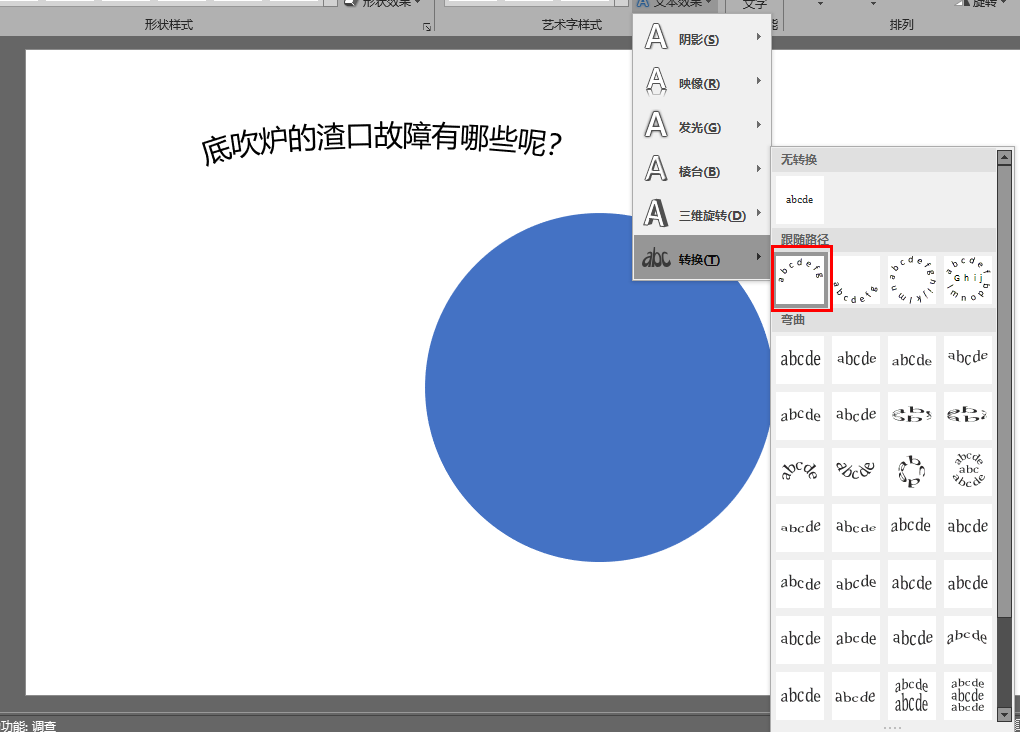Screen dimensions: 1020x732
Task: Select the Wave 2 warp preset
Action: [856, 584]
